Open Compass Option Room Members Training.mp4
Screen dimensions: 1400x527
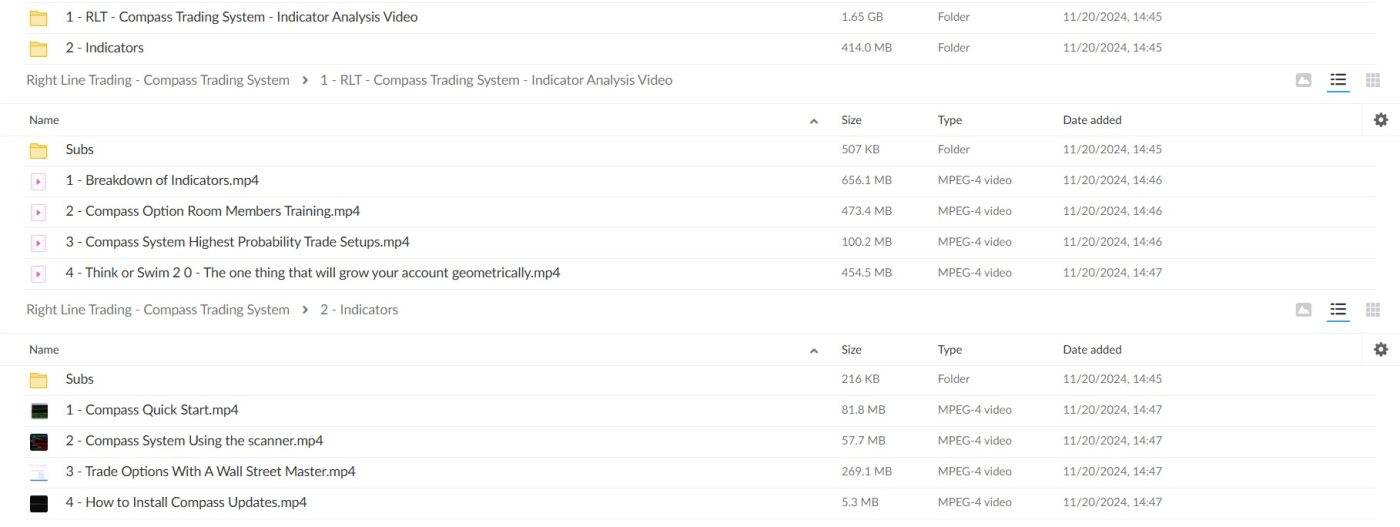[212, 211]
